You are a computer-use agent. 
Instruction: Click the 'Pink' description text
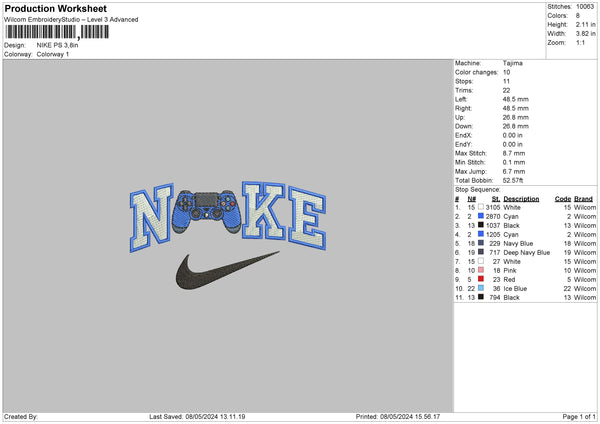pos(510,271)
